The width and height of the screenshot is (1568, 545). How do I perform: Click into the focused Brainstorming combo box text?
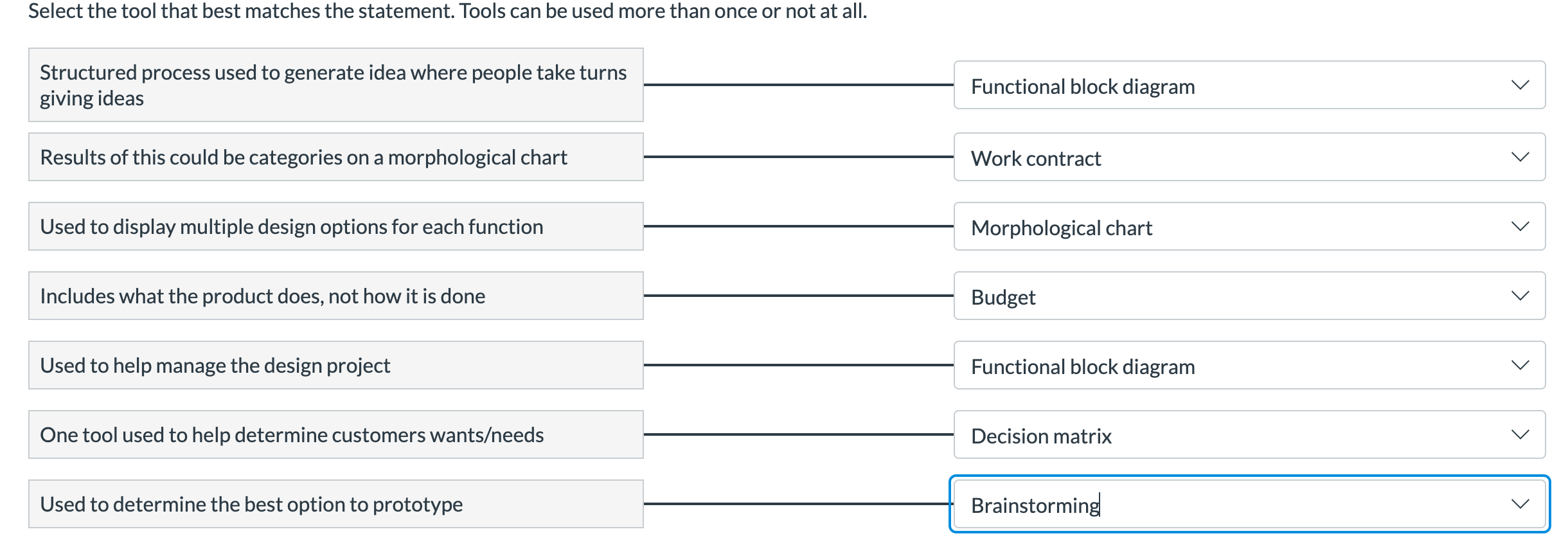tap(1035, 505)
